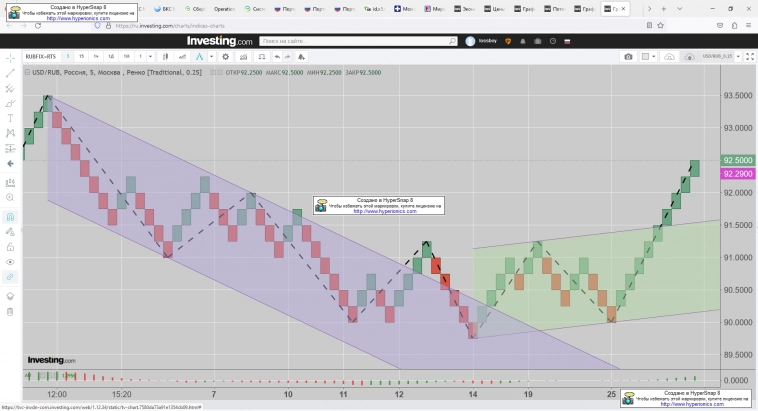The height and width of the screenshot is (411, 758).
Task: Open the XABCD patterns tool
Action: [x=10, y=133]
